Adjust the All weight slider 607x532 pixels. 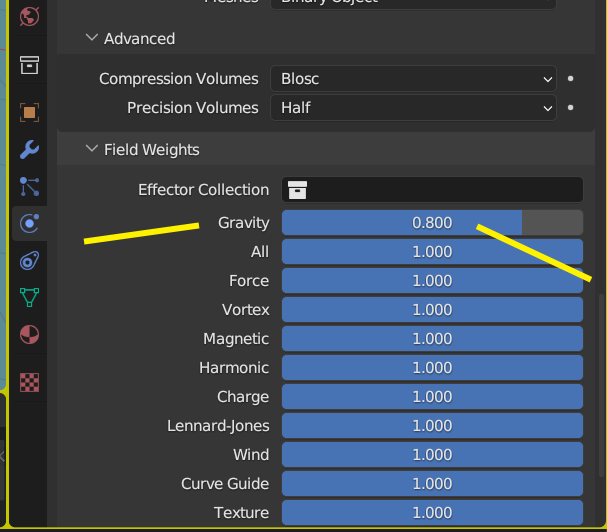[432, 252]
